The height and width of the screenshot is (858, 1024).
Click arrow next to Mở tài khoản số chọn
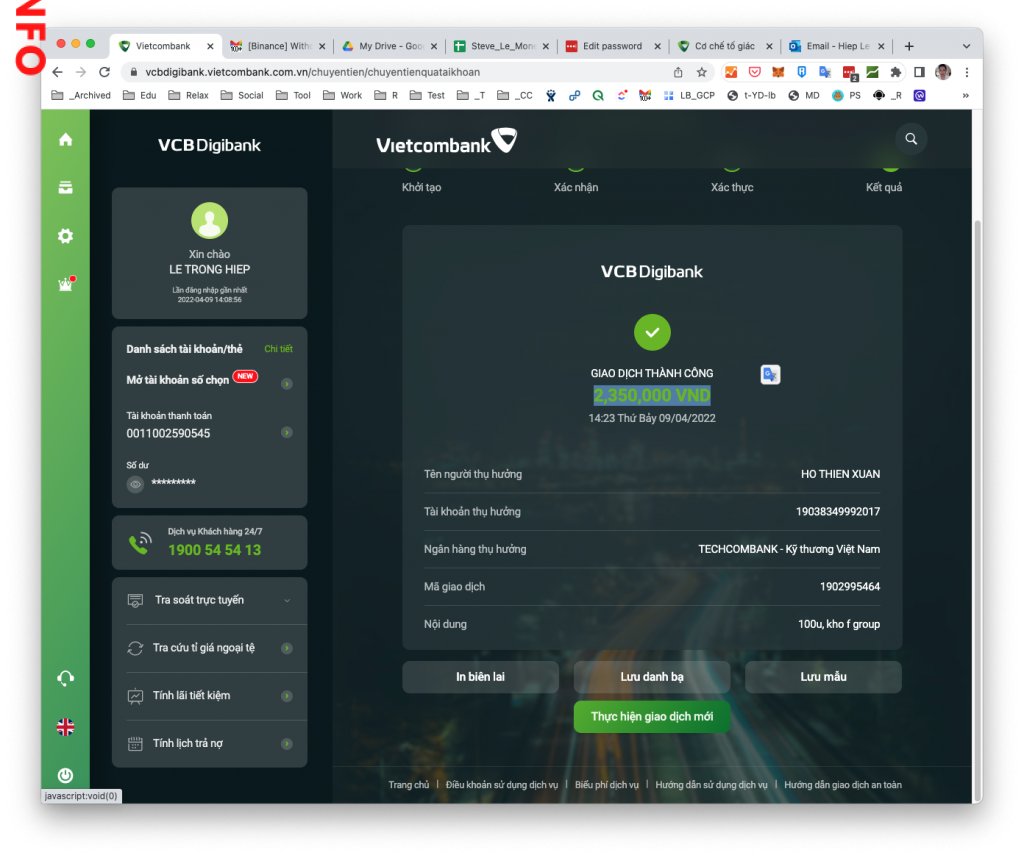point(287,384)
